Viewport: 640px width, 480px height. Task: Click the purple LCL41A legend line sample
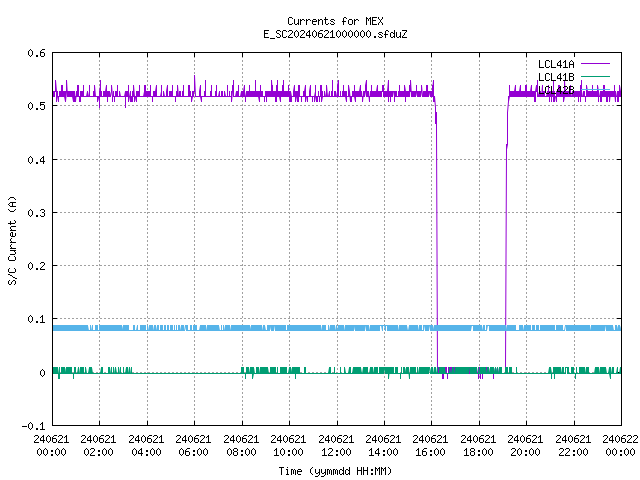595,64
